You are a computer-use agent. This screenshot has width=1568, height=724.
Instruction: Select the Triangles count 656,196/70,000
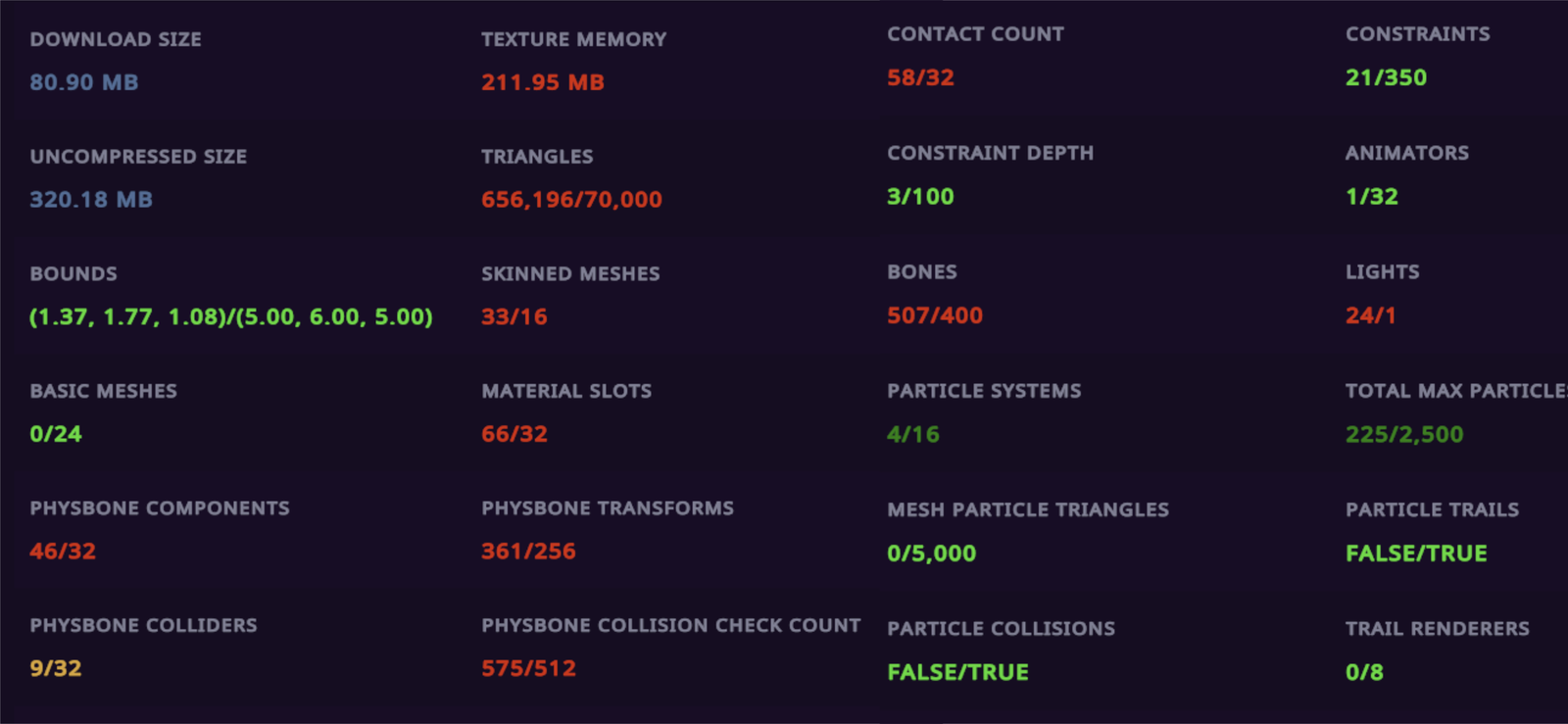tap(571, 200)
